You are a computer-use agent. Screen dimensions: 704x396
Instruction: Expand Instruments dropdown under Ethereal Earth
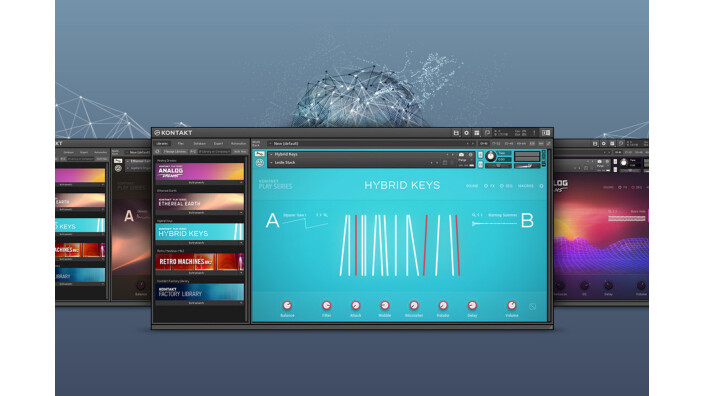pyautogui.click(x=199, y=213)
